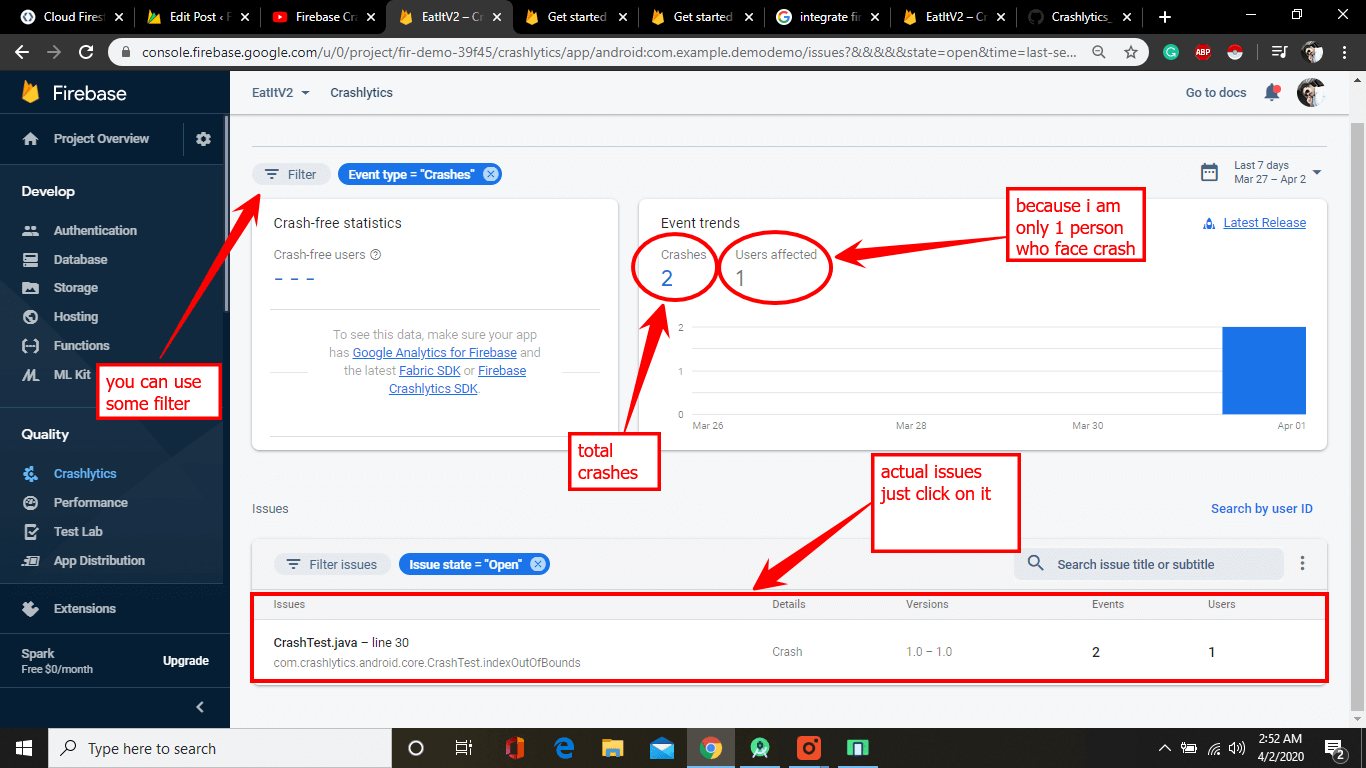Open Microsoft Edge from taskbar

coord(564,748)
